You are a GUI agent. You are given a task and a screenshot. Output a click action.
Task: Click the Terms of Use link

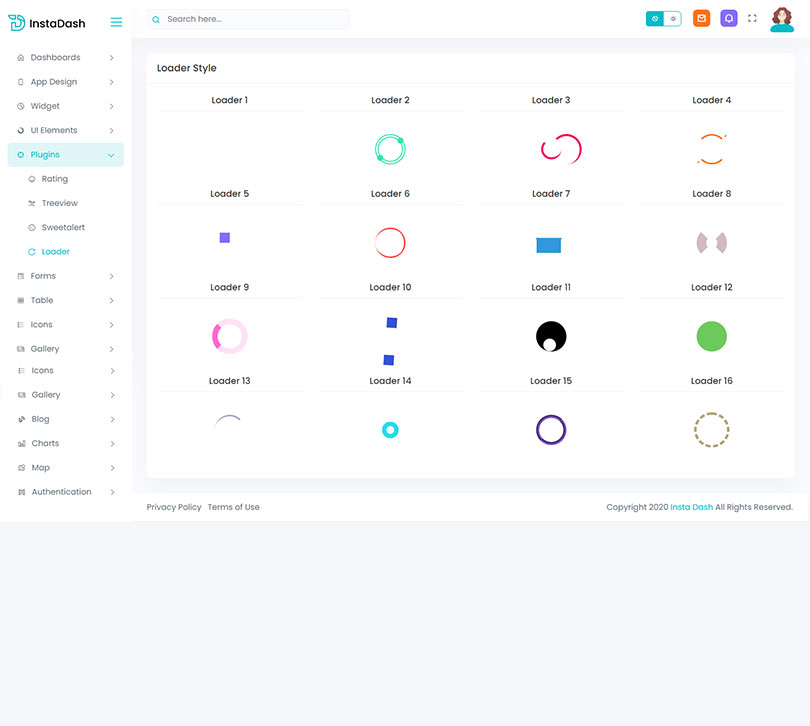[x=233, y=507]
